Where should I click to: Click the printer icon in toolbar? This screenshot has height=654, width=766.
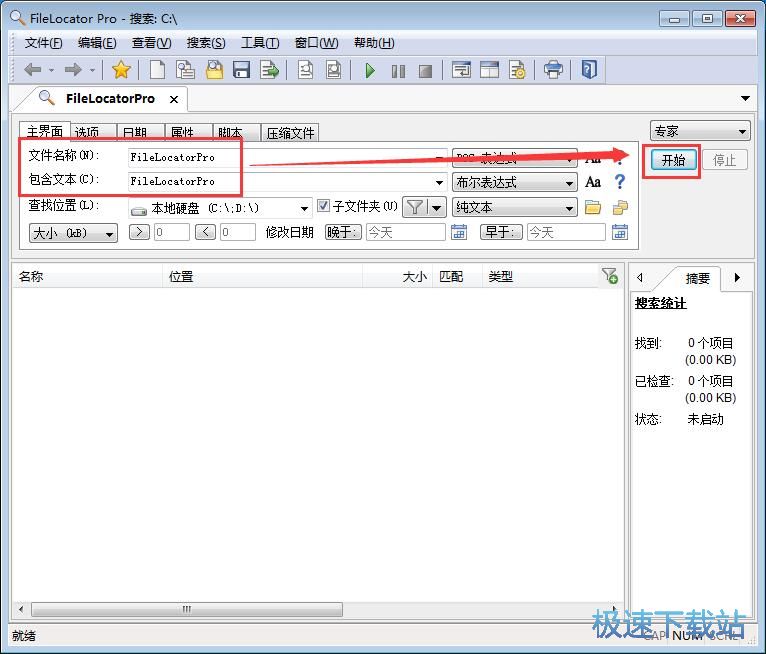[x=553, y=70]
